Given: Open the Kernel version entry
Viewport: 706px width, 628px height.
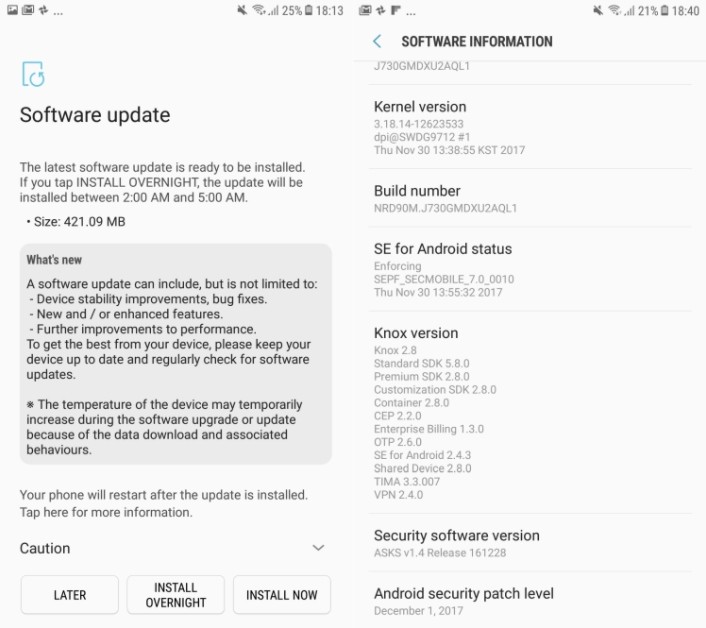Looking at the screenshot, I should [x=530, y=127].
